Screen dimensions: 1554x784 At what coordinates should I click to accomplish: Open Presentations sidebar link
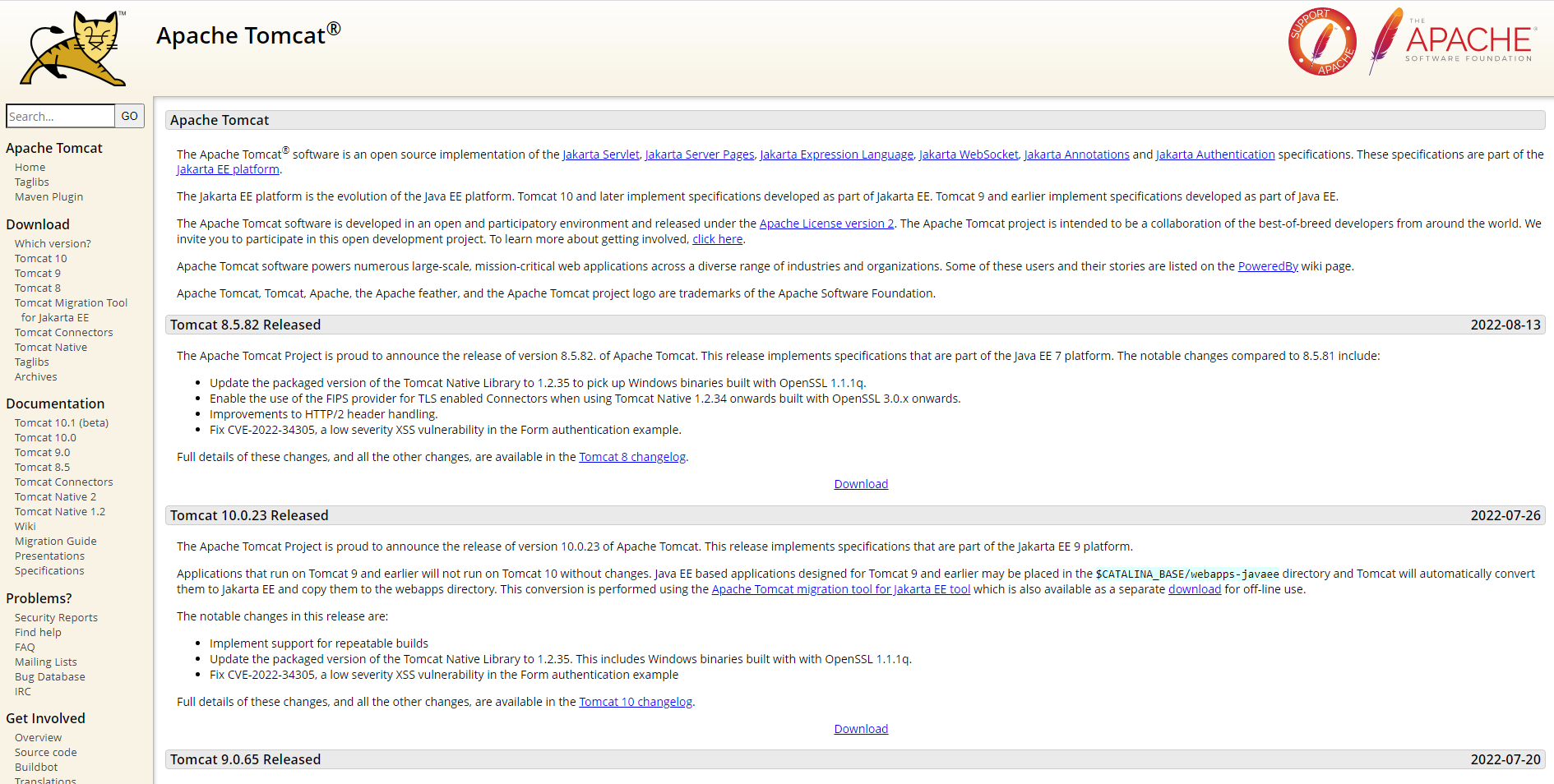(x=49, y=556)
